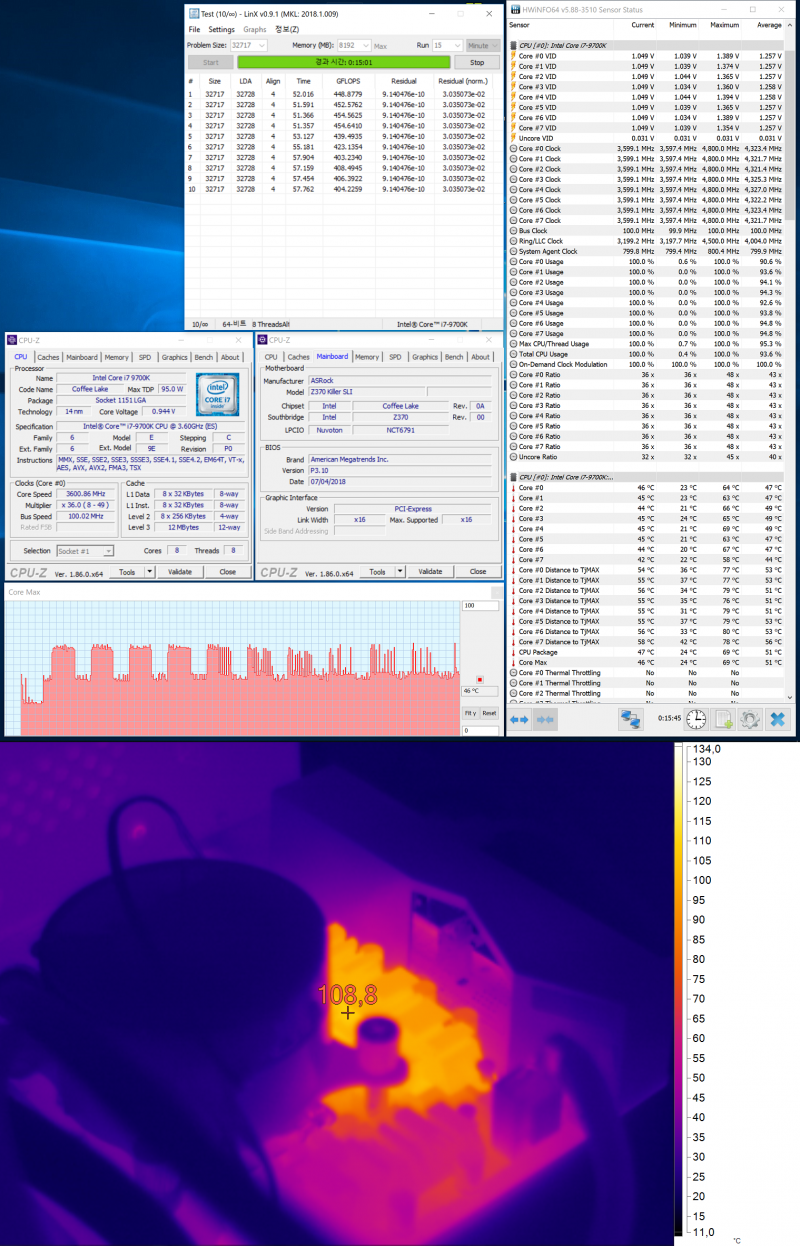Switch to Bench tab in left CPU-Z window

(203, 357)
